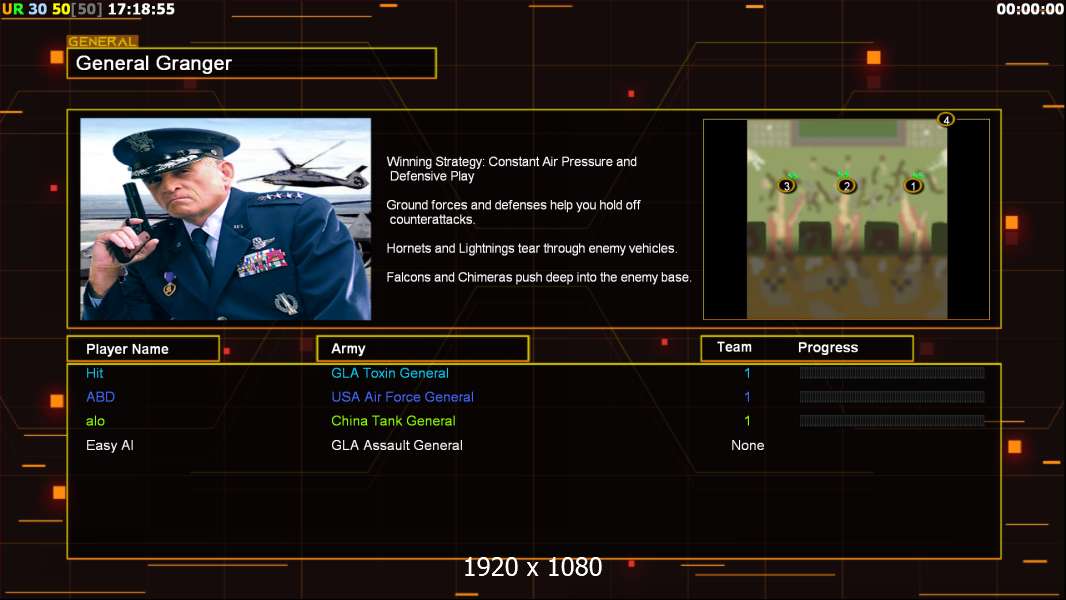
Task: Click the GLA Toxin General army entry
Action: [390, 373]
